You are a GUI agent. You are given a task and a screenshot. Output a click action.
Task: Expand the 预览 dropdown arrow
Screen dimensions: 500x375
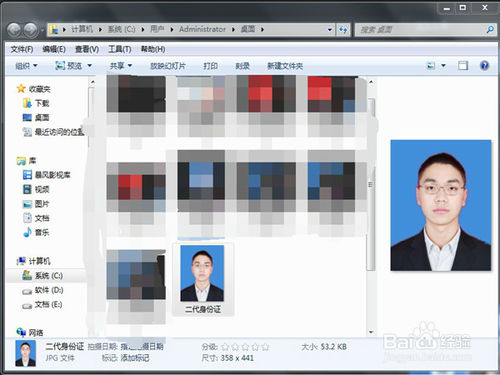coord(90,66)
